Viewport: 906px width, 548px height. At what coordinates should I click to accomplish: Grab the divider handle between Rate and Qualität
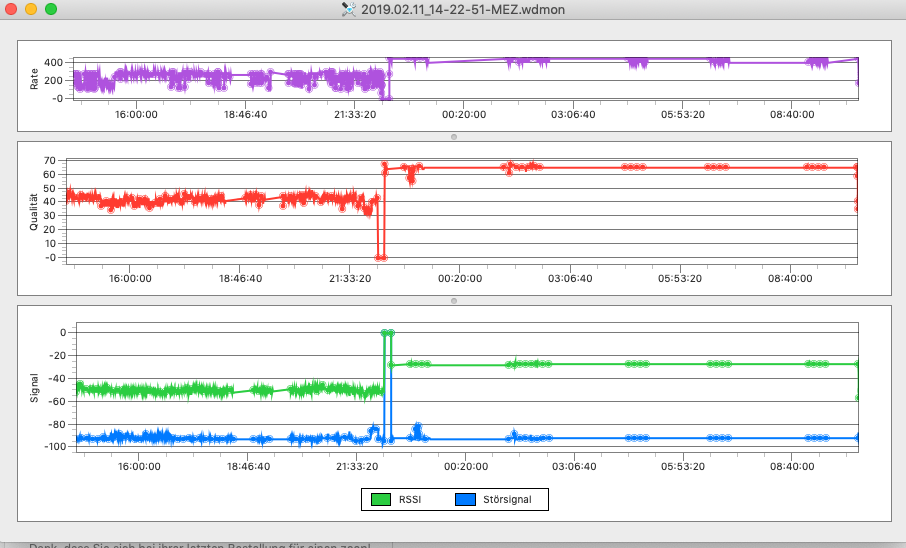453,136
